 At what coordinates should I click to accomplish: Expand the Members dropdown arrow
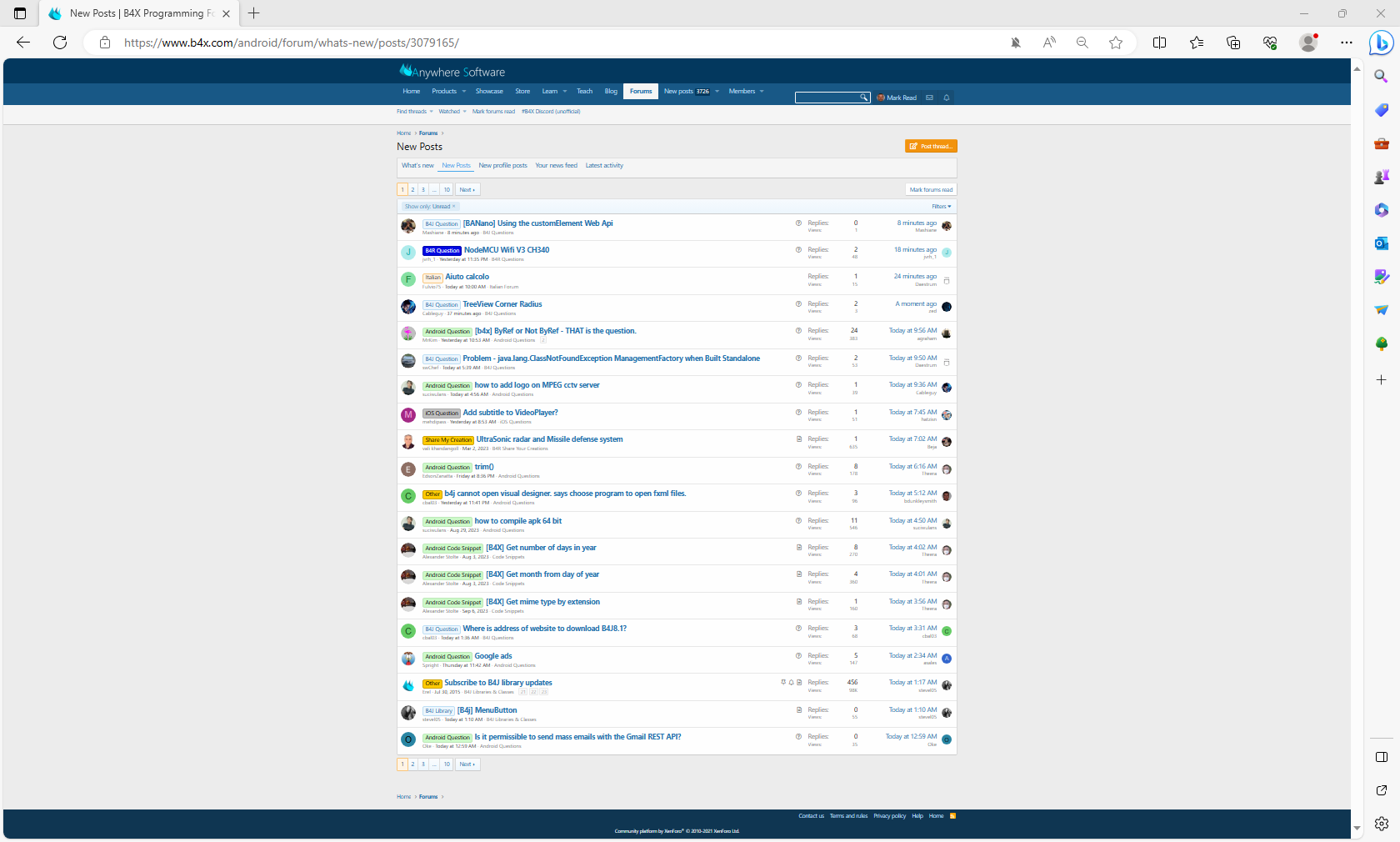coord(762,92)
